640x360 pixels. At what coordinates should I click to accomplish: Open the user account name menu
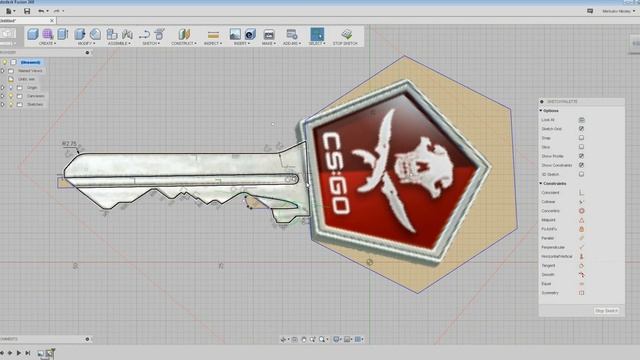(x=618, y=11)
